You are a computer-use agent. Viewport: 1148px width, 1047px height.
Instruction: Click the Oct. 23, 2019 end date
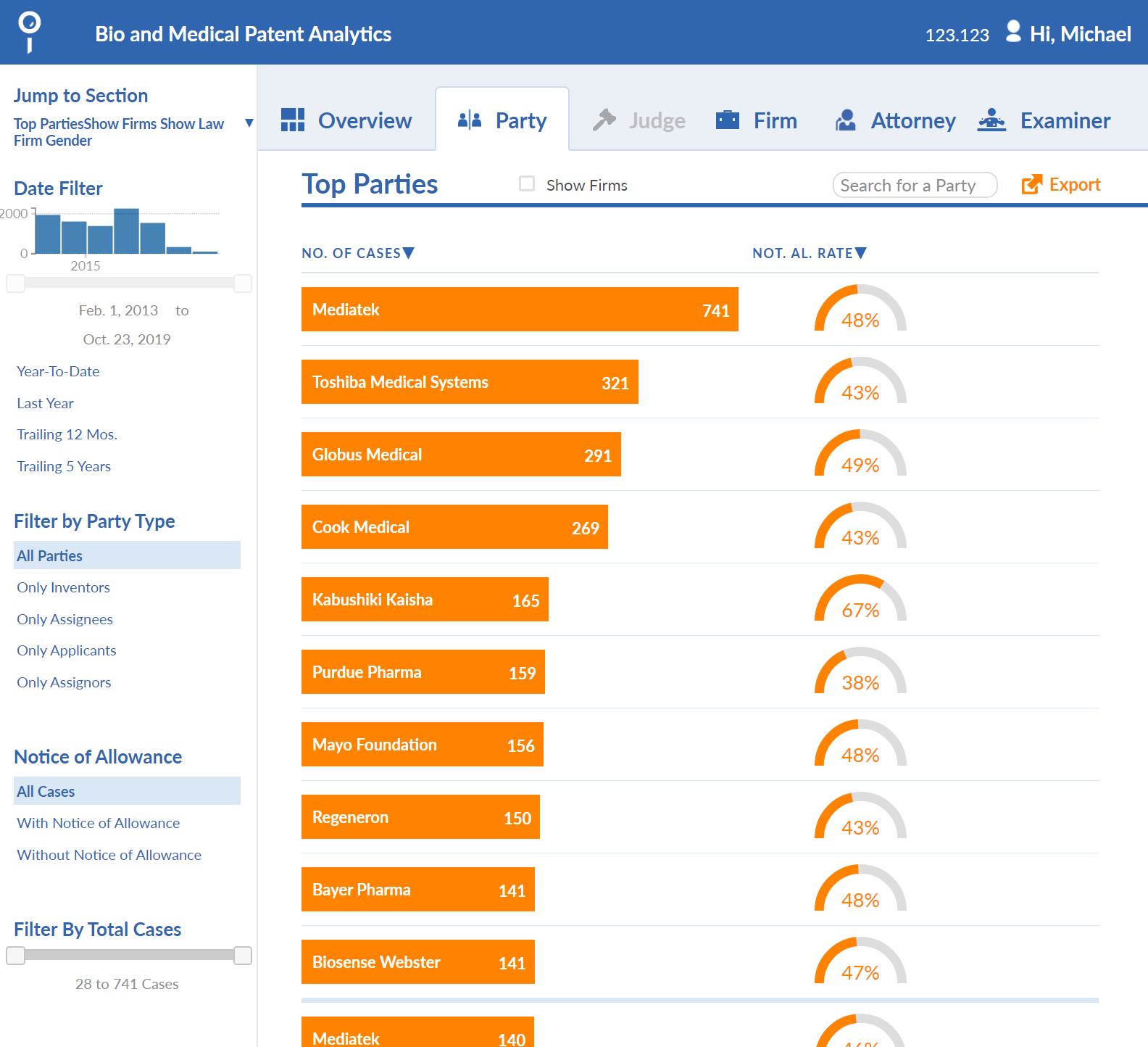[127, 339]
